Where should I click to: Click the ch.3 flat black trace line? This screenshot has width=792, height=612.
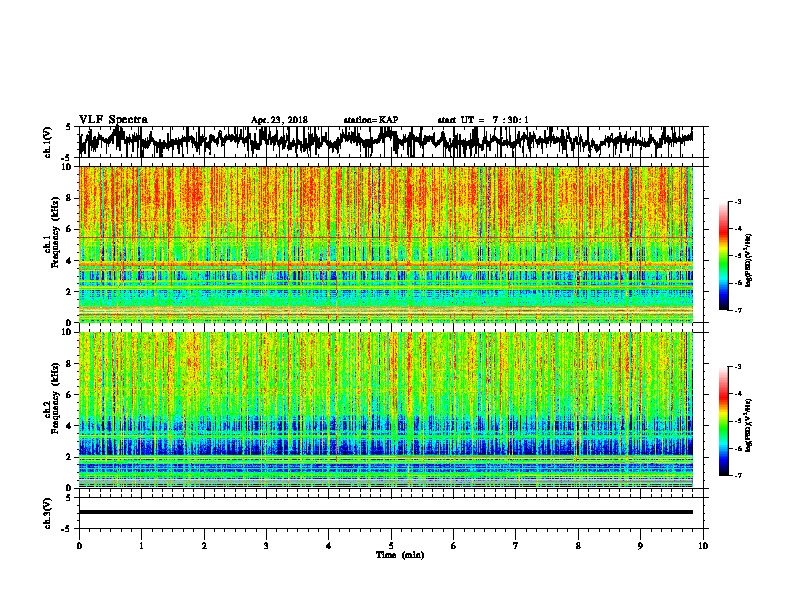coord(385,512)
